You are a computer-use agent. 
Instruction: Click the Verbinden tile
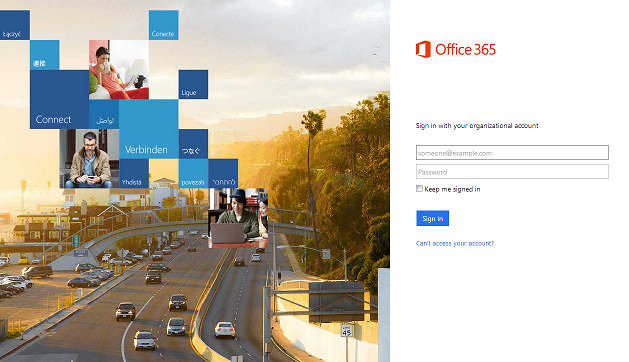(149, 129)
